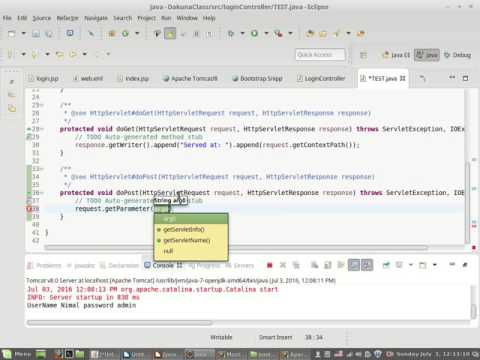Toggle the highlighted mark occurrences toolbar button
The height and width of the screenshot is (360, 480).
tap(170, 34)
